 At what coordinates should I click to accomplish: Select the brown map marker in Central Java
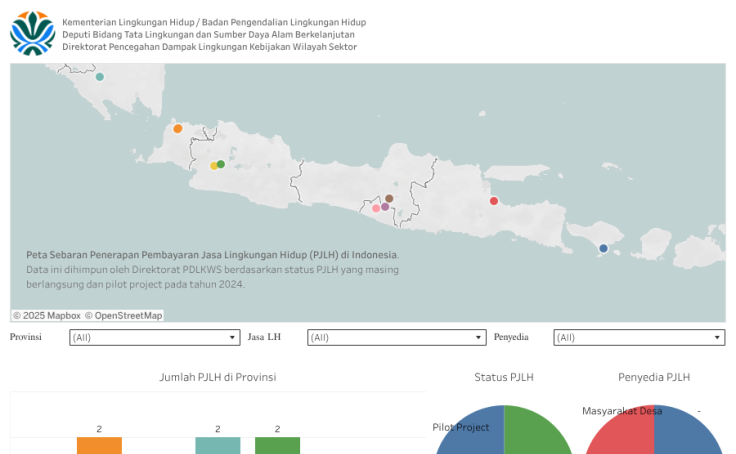click(x=389, y=199)
